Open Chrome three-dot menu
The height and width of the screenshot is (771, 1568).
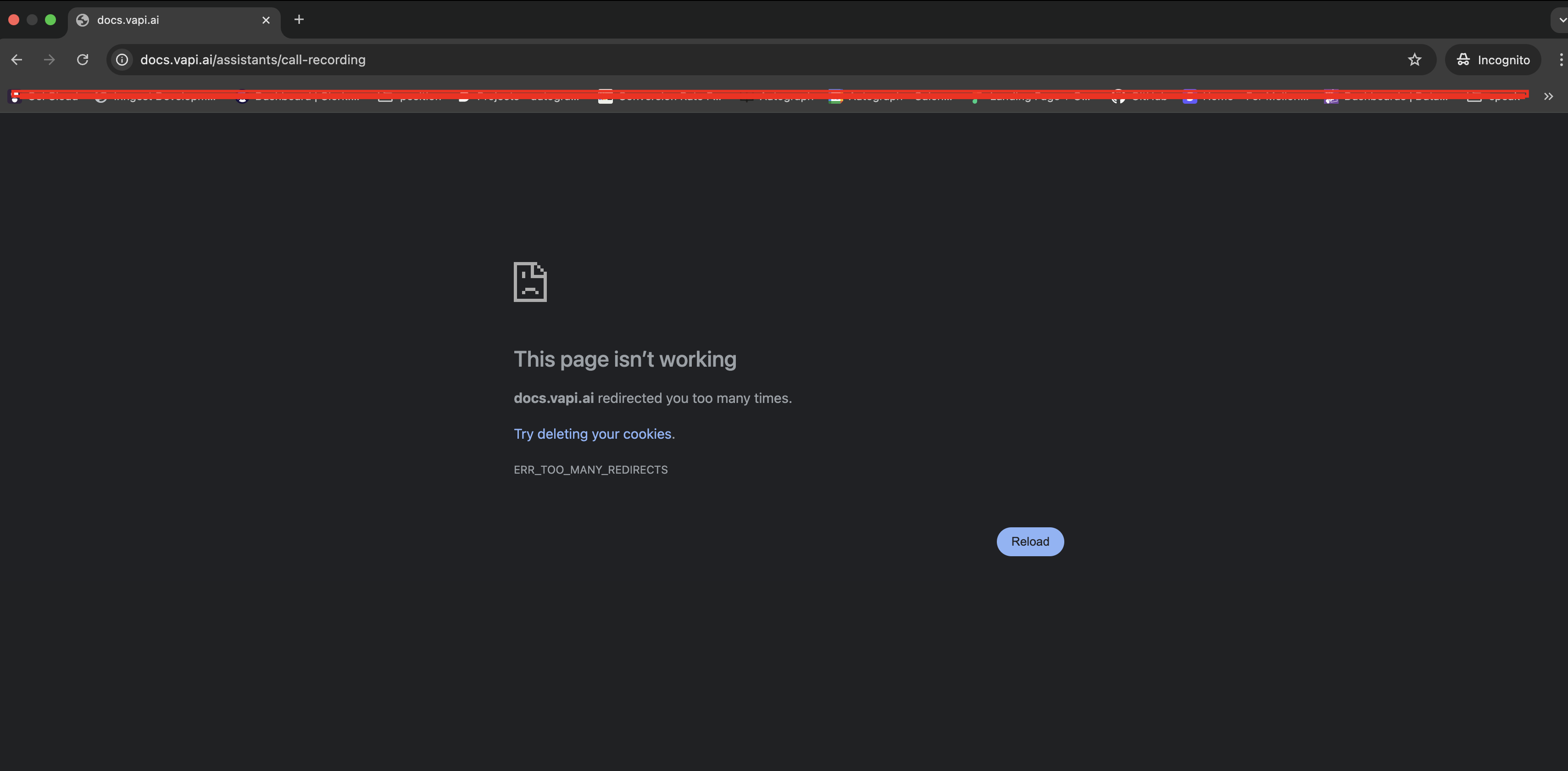coord(1560,60)
